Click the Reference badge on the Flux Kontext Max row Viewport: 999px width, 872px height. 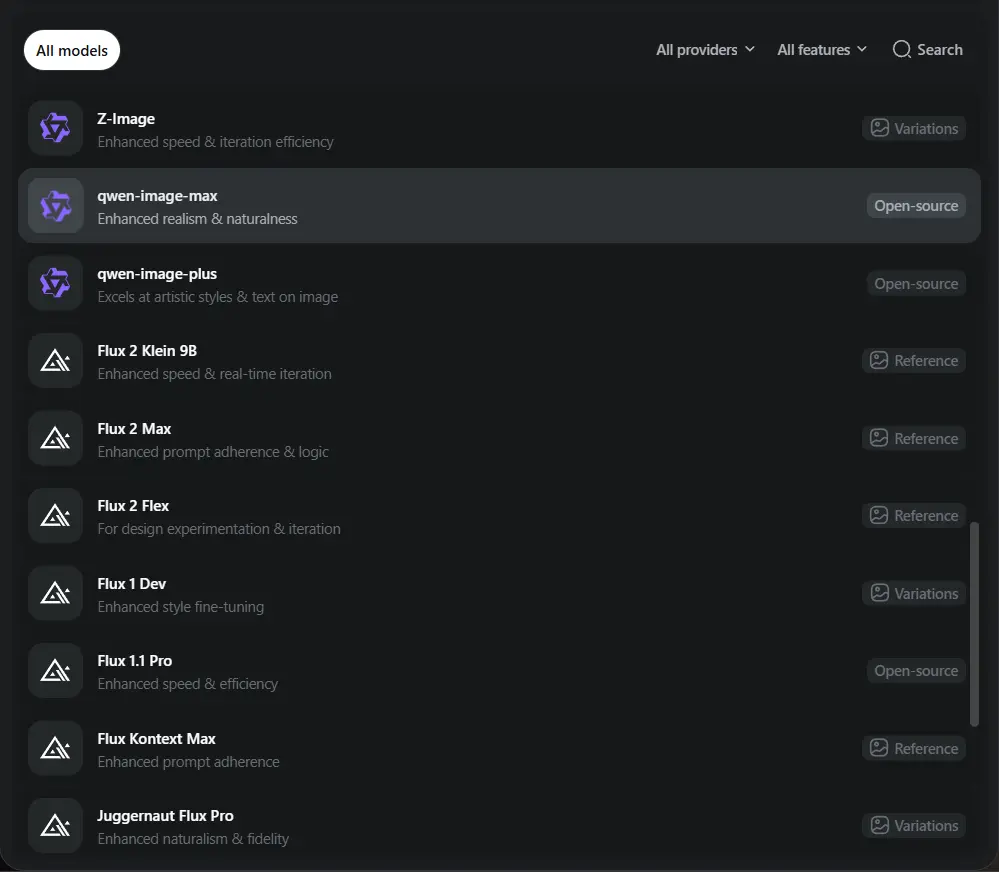click(914, 748)
